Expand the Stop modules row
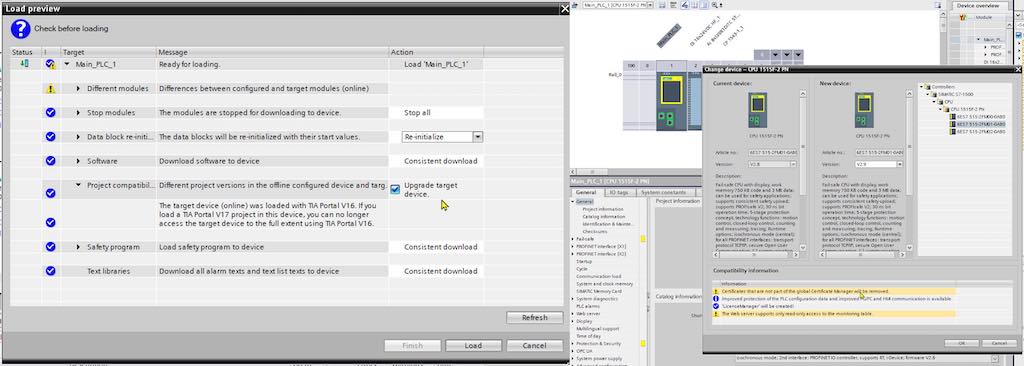The image size is (1024, 366). point(78,112)
